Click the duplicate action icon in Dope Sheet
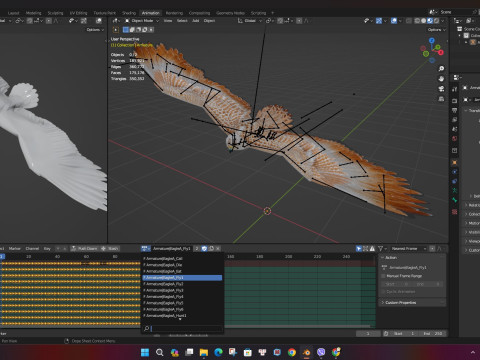 click(211, 249)
